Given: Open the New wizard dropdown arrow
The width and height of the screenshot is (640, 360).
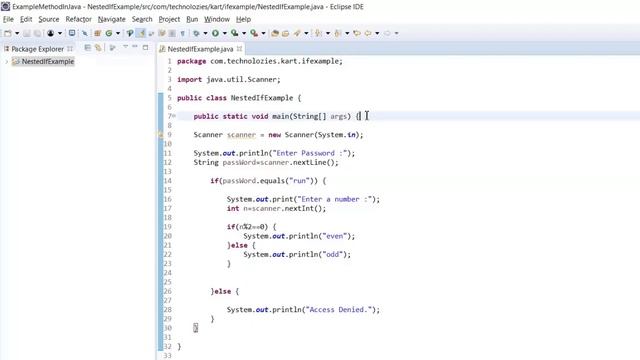Looking at the screenshot, I should pos(17,33).
